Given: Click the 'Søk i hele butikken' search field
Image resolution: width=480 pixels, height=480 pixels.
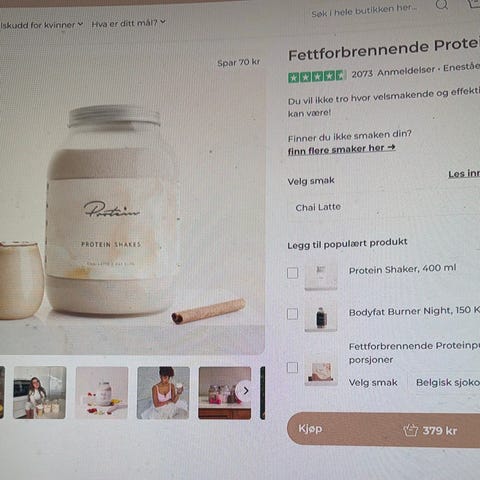Looking at the screenshot, I should (364, 11).
